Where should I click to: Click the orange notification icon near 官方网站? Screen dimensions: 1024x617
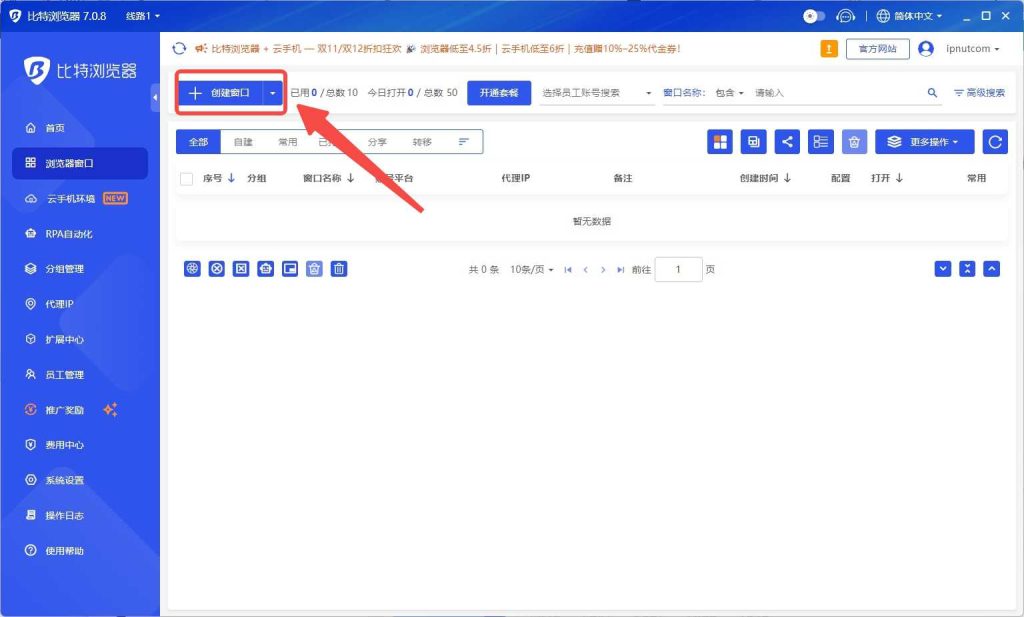[x=829, y=48]
